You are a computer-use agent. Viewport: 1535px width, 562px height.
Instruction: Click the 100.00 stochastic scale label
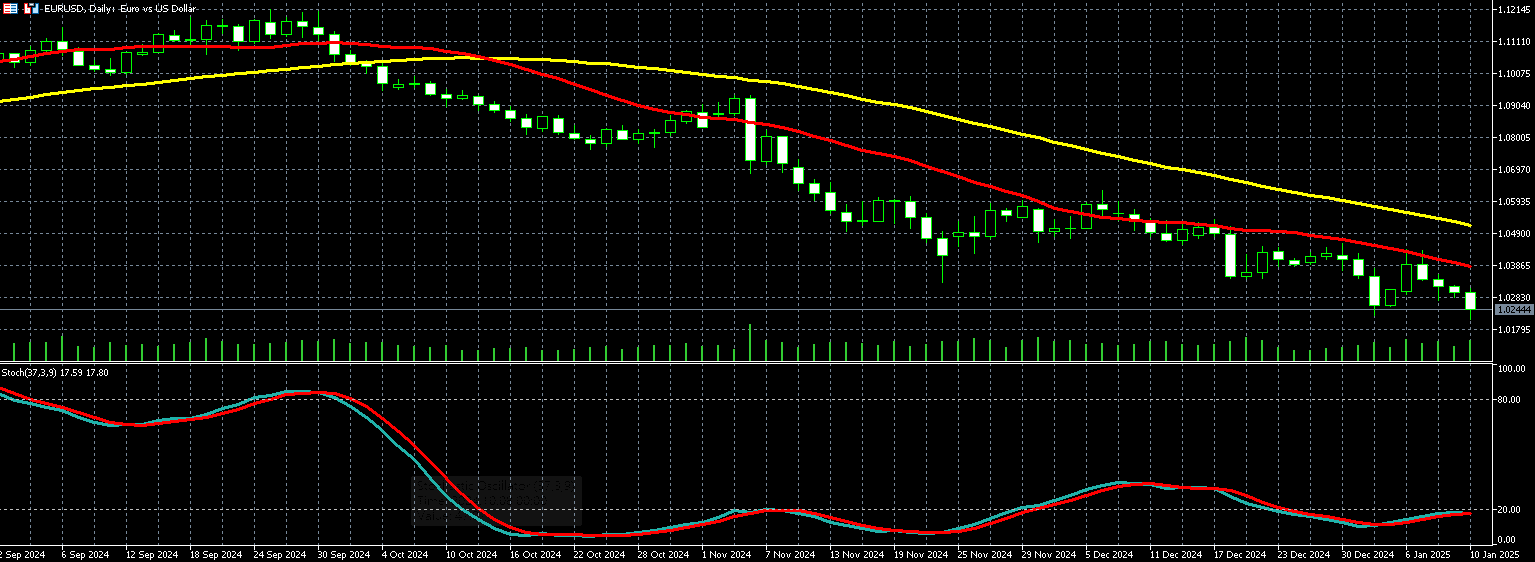click(x=1510, y=369)
